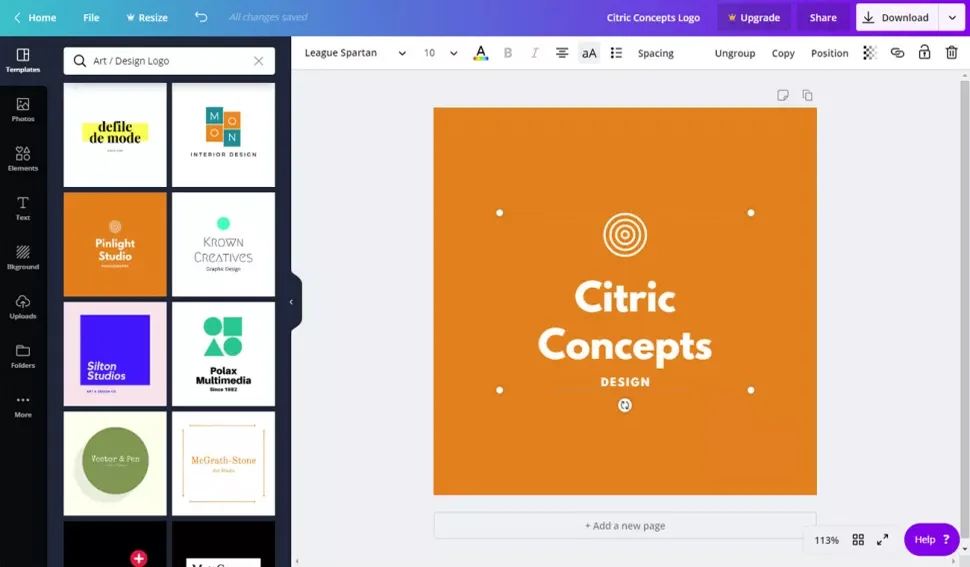970x567 pixels.
Task: Select the McGrath-Stone template
Action: (223, 464)
